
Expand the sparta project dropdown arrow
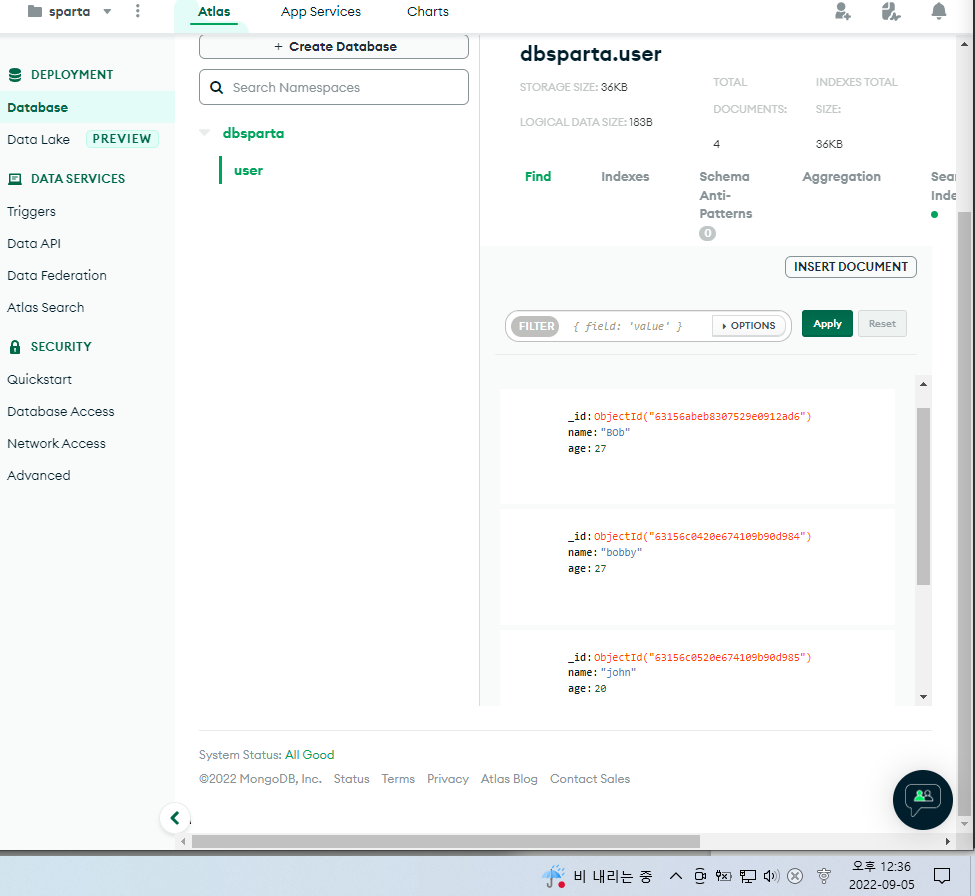[107, 11]
